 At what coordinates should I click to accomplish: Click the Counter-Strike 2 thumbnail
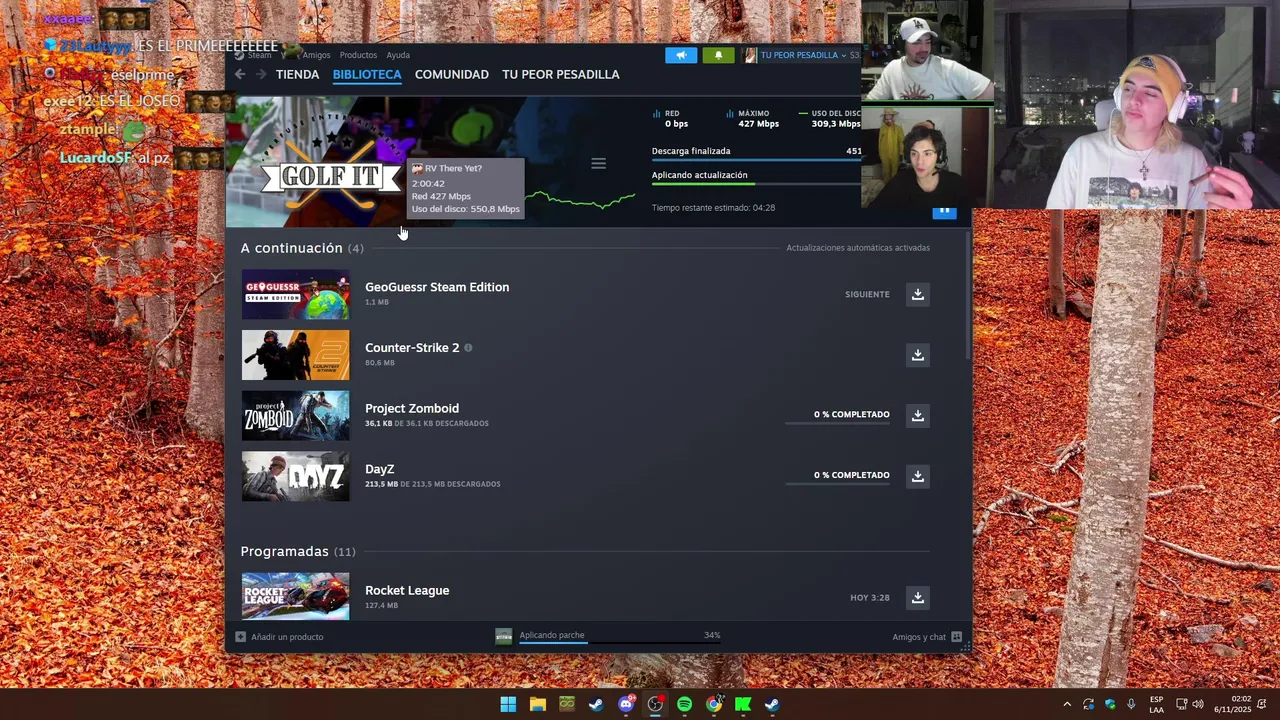click(x=296, y=355)
